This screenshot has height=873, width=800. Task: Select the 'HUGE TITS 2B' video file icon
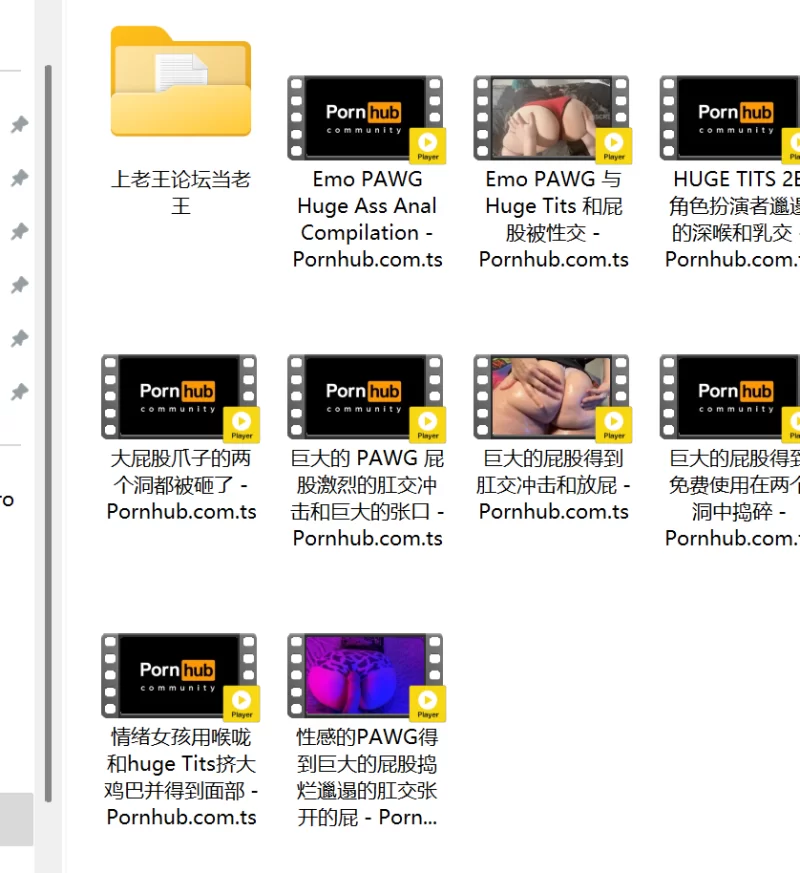[729, 119]
